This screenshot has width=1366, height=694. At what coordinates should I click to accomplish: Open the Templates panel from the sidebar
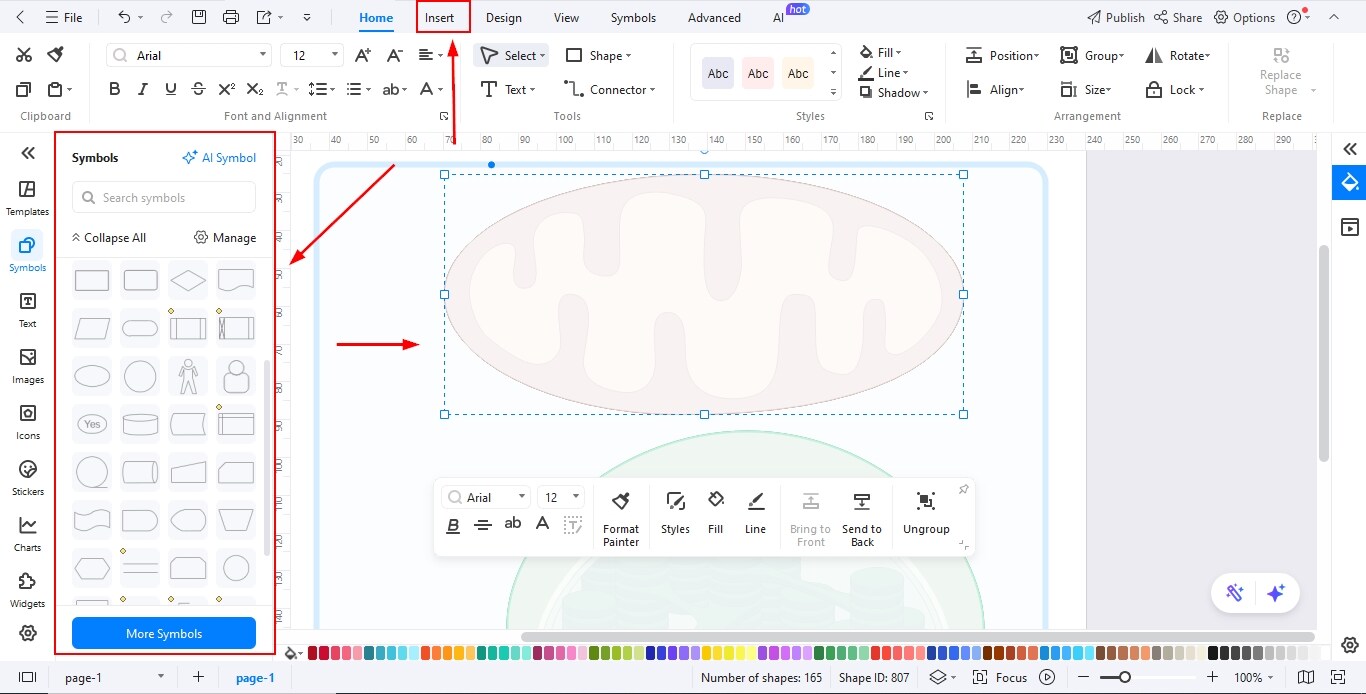click(x=27, y=195)
